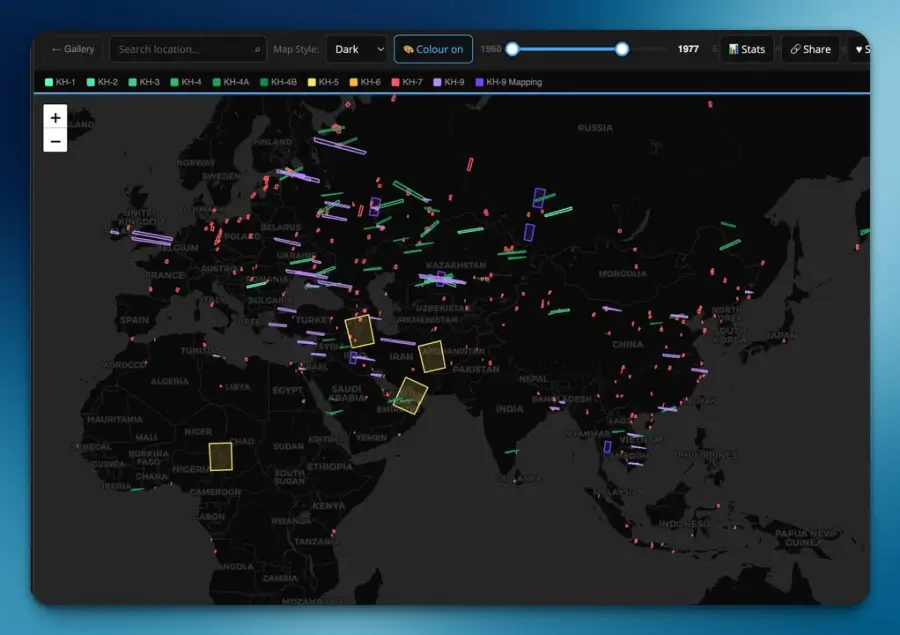Click the KH-3 legend entry
The height and width of the screenshot is (635, 900).
click(x=144, y=82)
